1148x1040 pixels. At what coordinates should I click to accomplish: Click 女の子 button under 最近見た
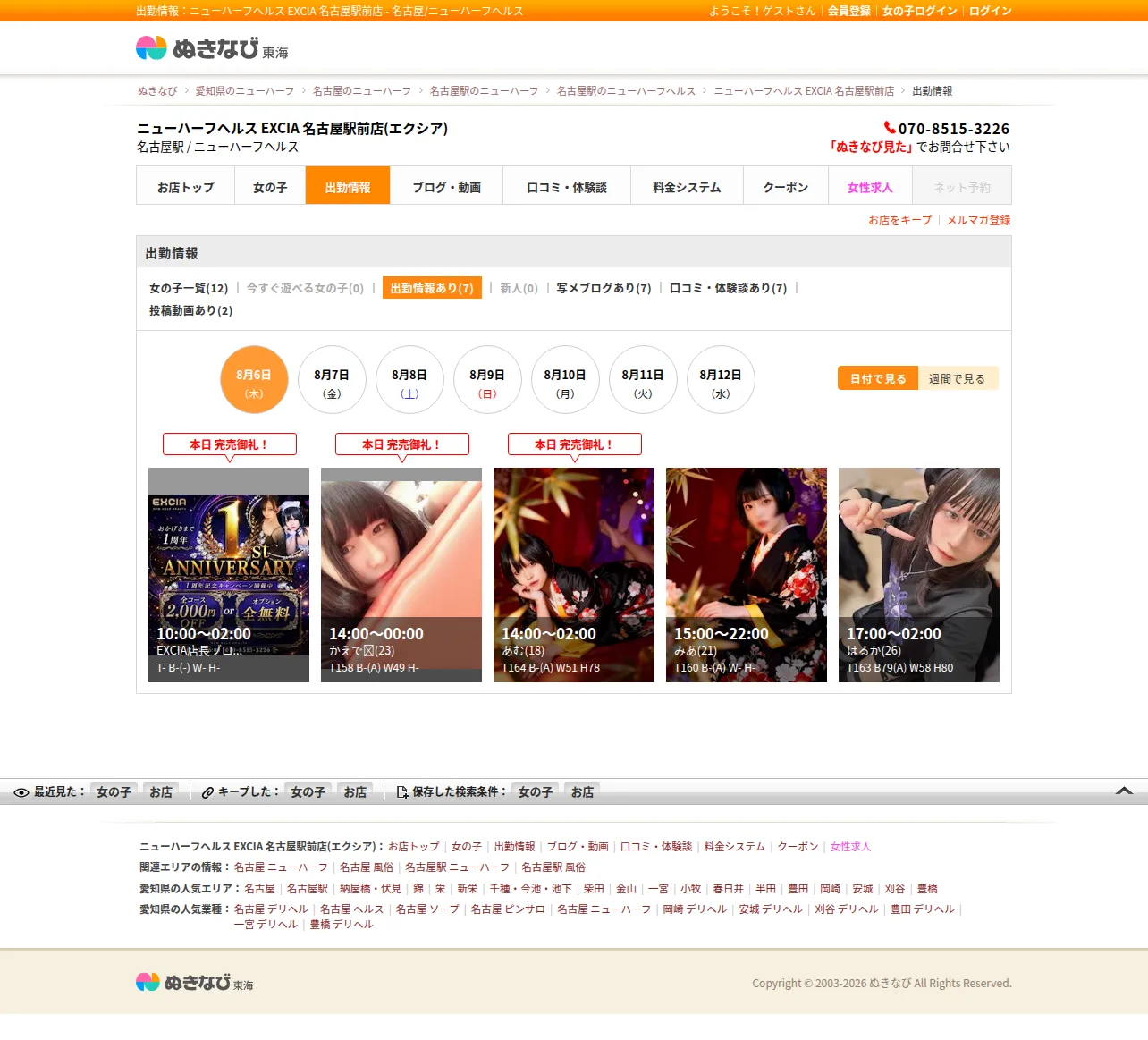point(114,792)
